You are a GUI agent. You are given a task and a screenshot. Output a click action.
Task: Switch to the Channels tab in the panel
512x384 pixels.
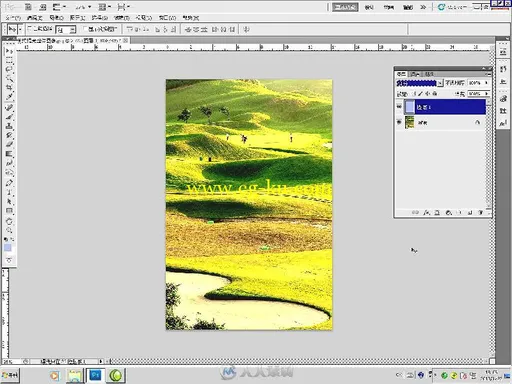pos(415,74)
